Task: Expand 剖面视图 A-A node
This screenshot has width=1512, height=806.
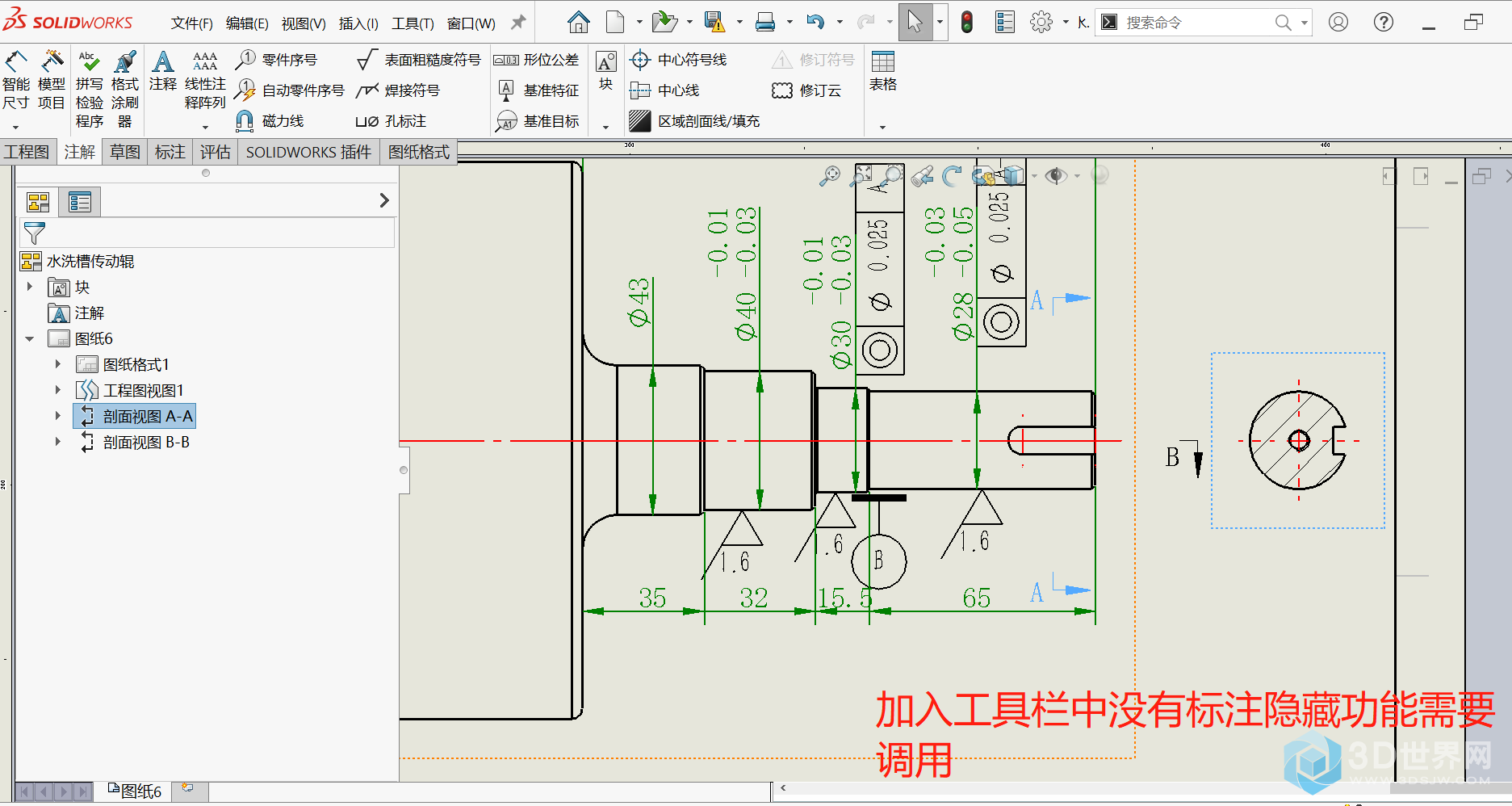Action: [57, 416]
